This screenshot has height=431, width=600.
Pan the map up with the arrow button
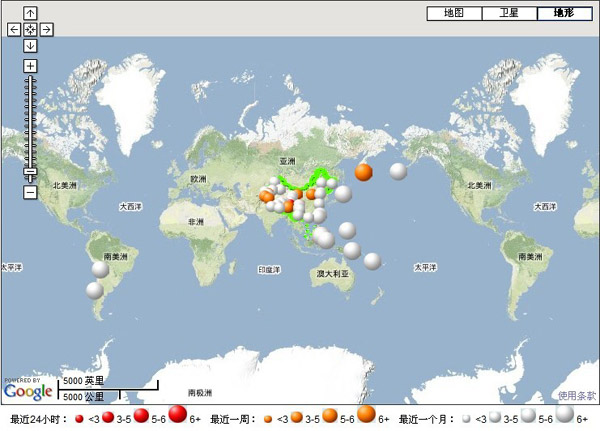coord(30,13)
